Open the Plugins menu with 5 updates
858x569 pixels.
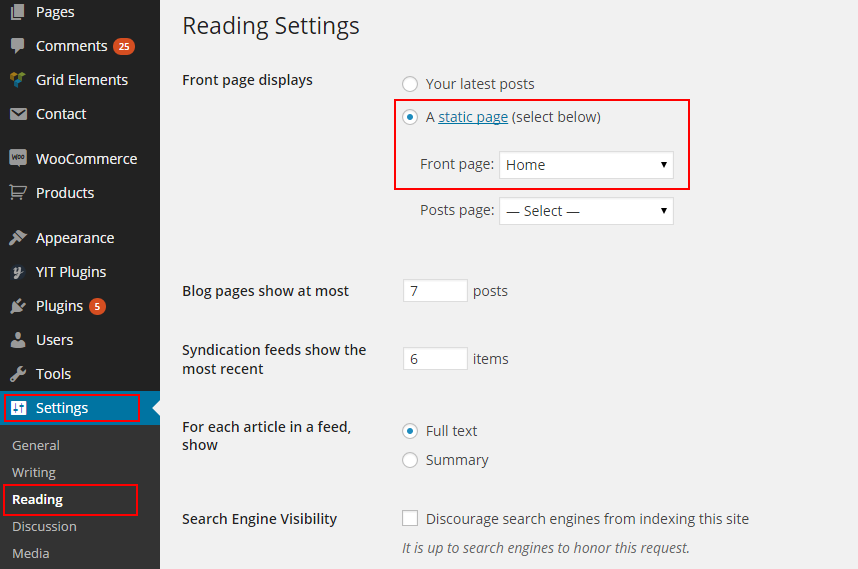[x=60, y=306]
